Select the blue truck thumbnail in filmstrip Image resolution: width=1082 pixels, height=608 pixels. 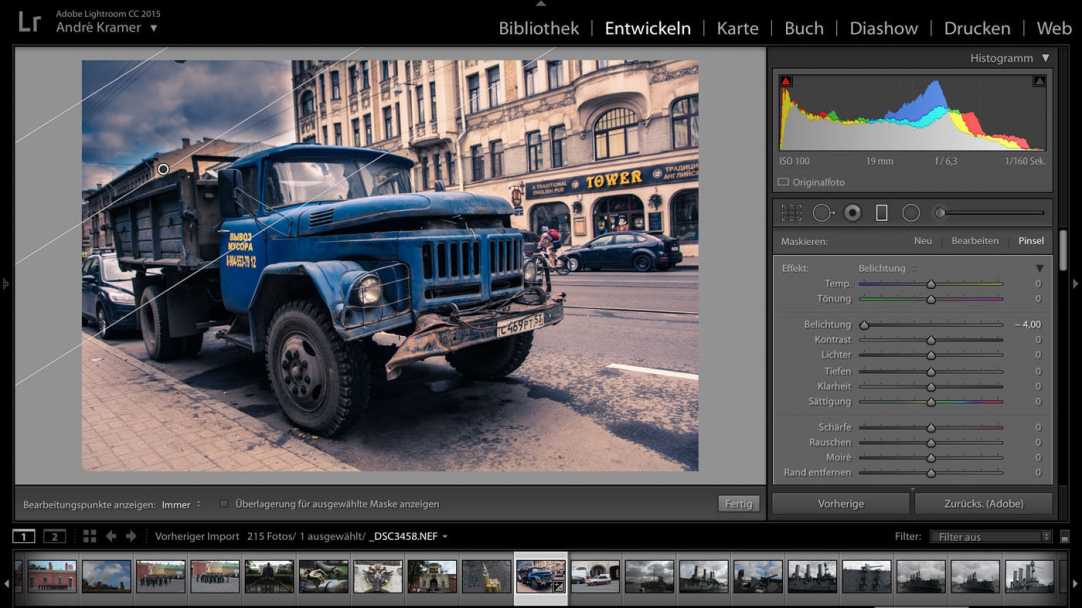coord(540,576)
